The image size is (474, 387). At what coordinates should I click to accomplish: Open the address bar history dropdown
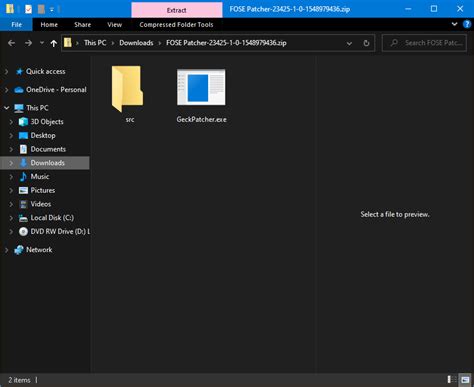point(349,43)
